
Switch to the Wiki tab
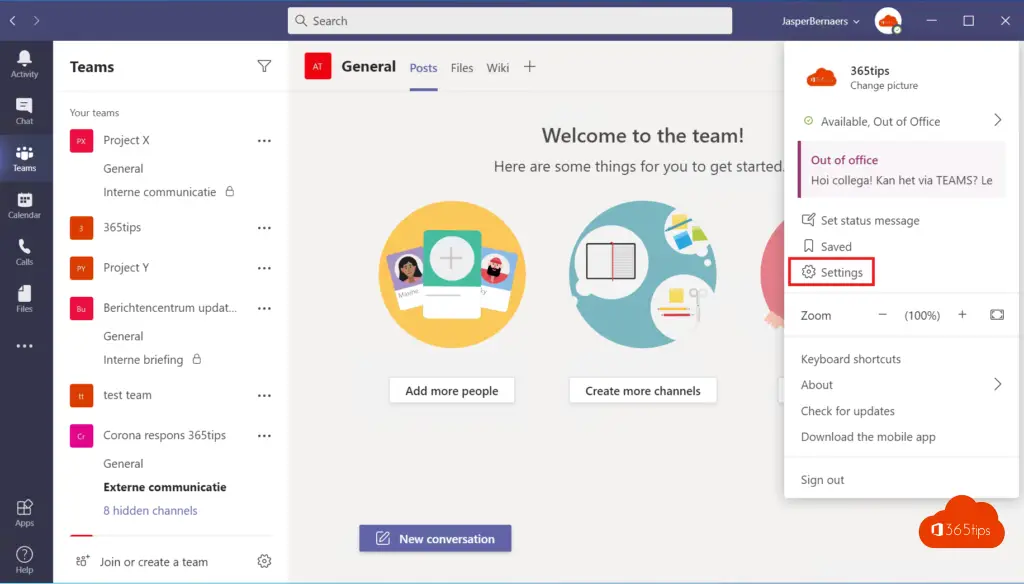pos(498,68)
